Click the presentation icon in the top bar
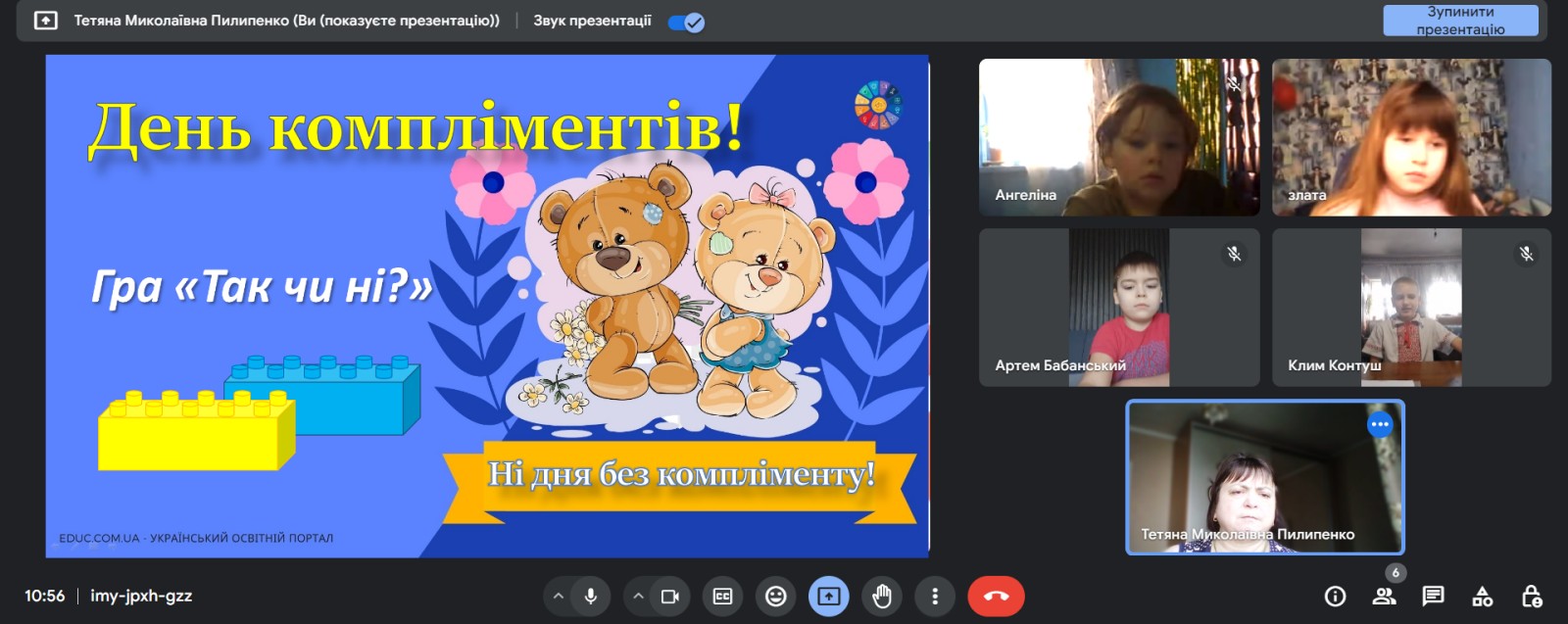This screenshot has width=1568, height=624. click(x=46, y=21)
